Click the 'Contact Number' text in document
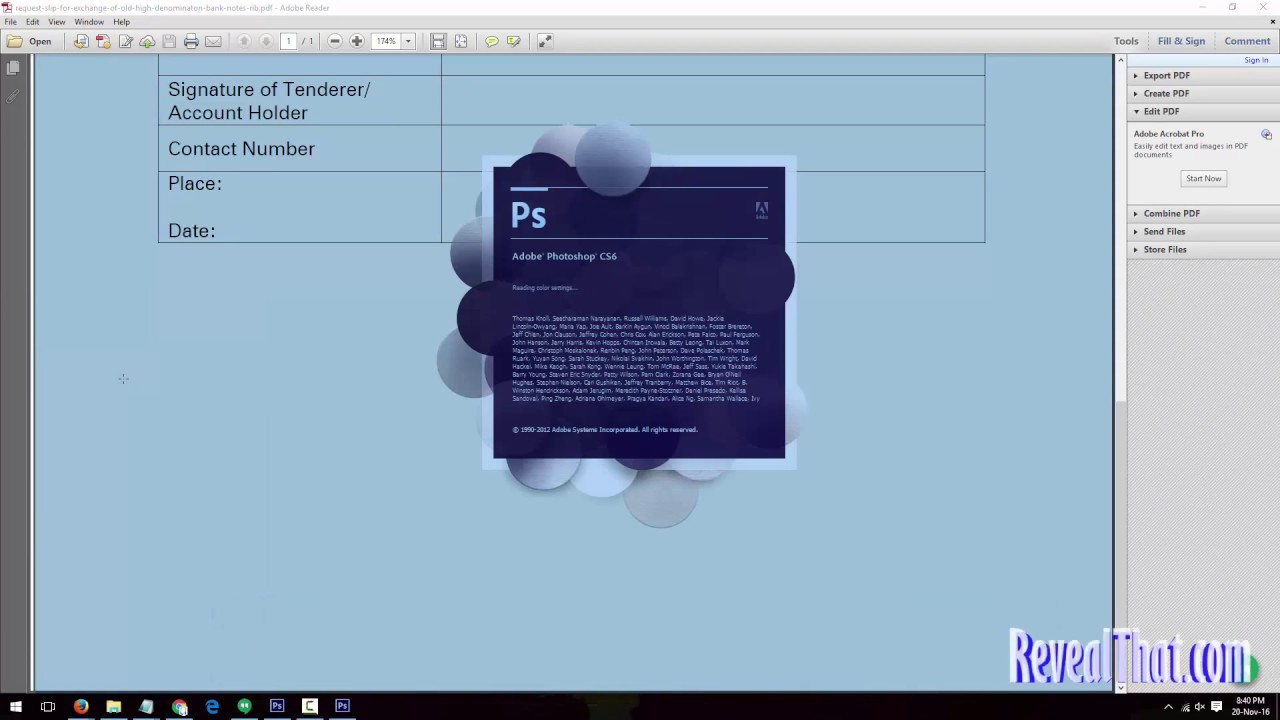The height and width of the screenshot is (720, 1280). click(241, 148)
